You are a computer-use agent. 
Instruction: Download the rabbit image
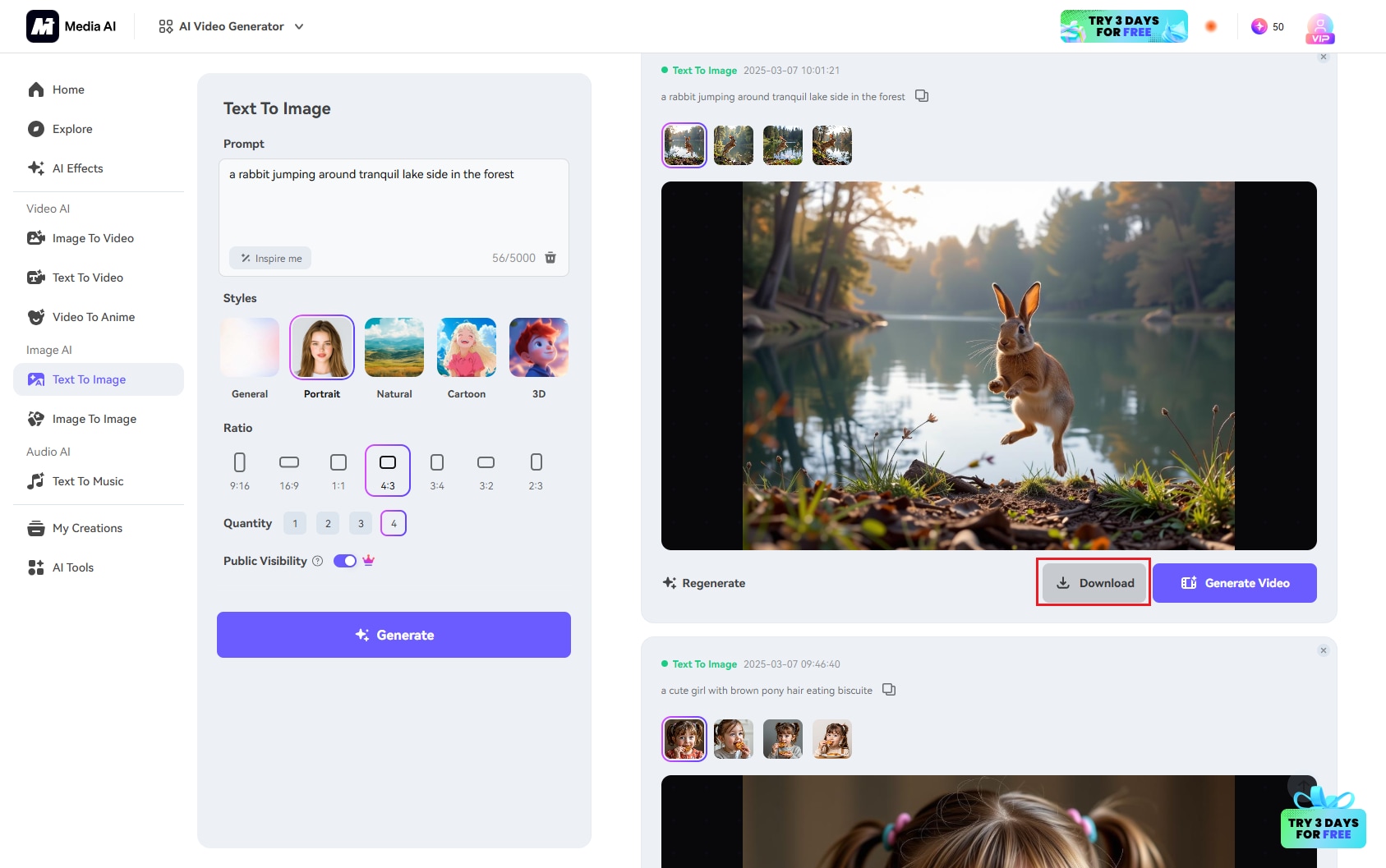1094,583
